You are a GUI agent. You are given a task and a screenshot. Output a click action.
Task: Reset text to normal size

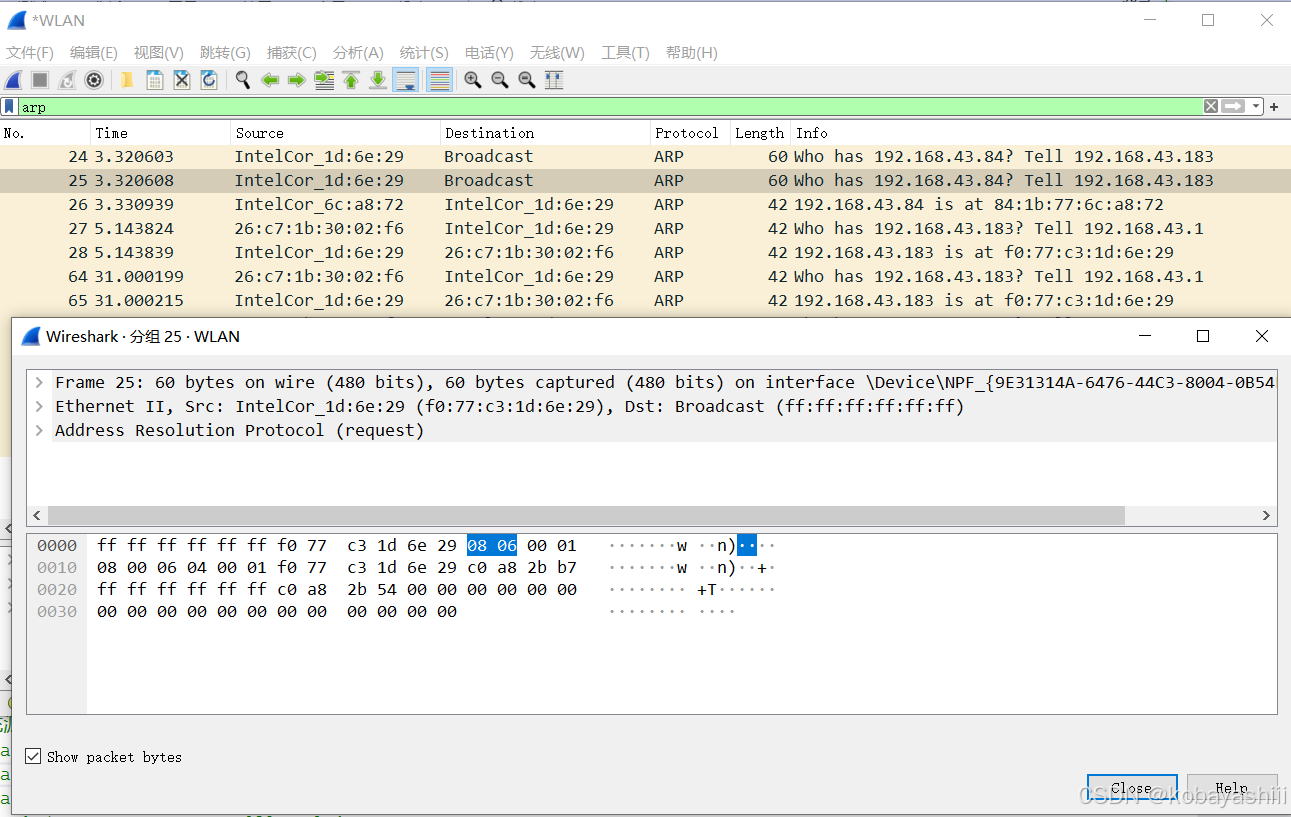(x=526, y=80)
